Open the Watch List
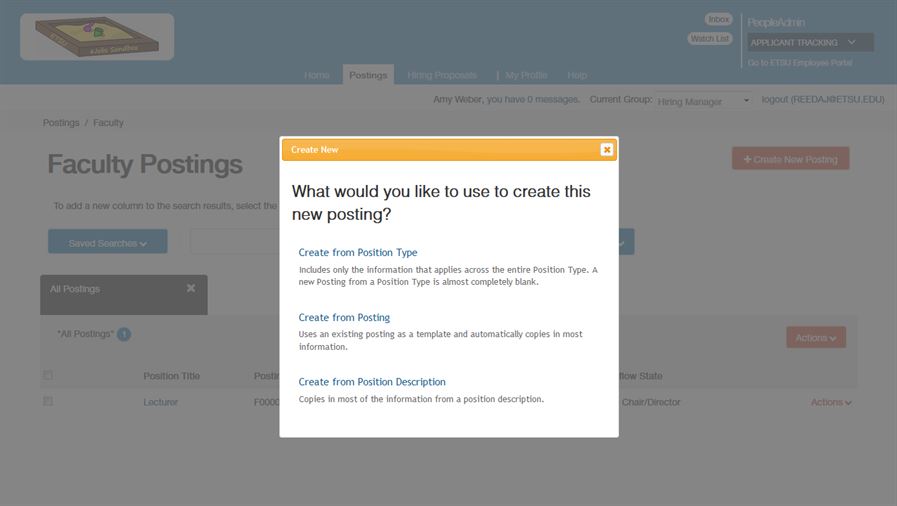 click(x=710, y=39)
